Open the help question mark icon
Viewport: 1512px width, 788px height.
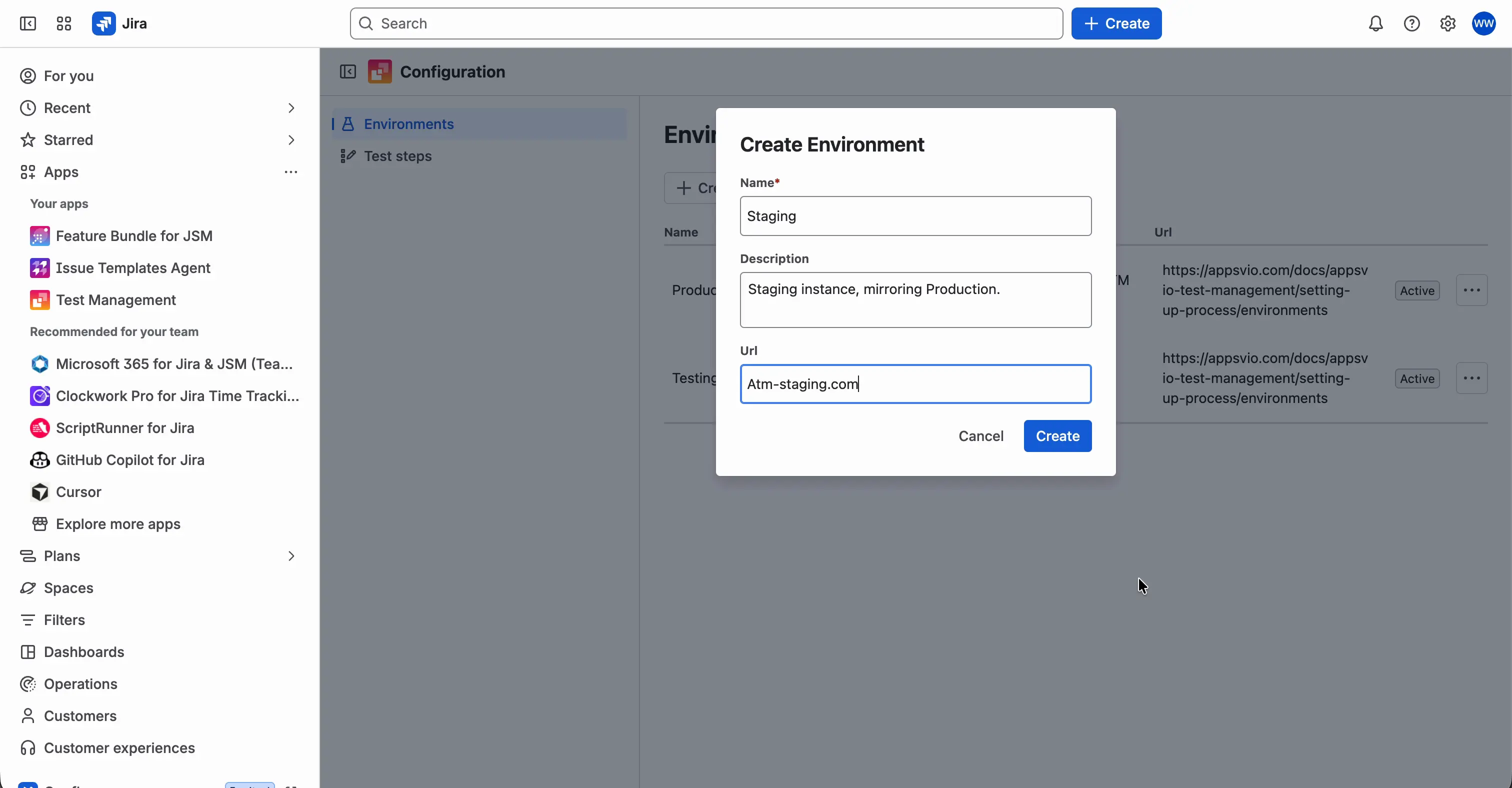1411,23
